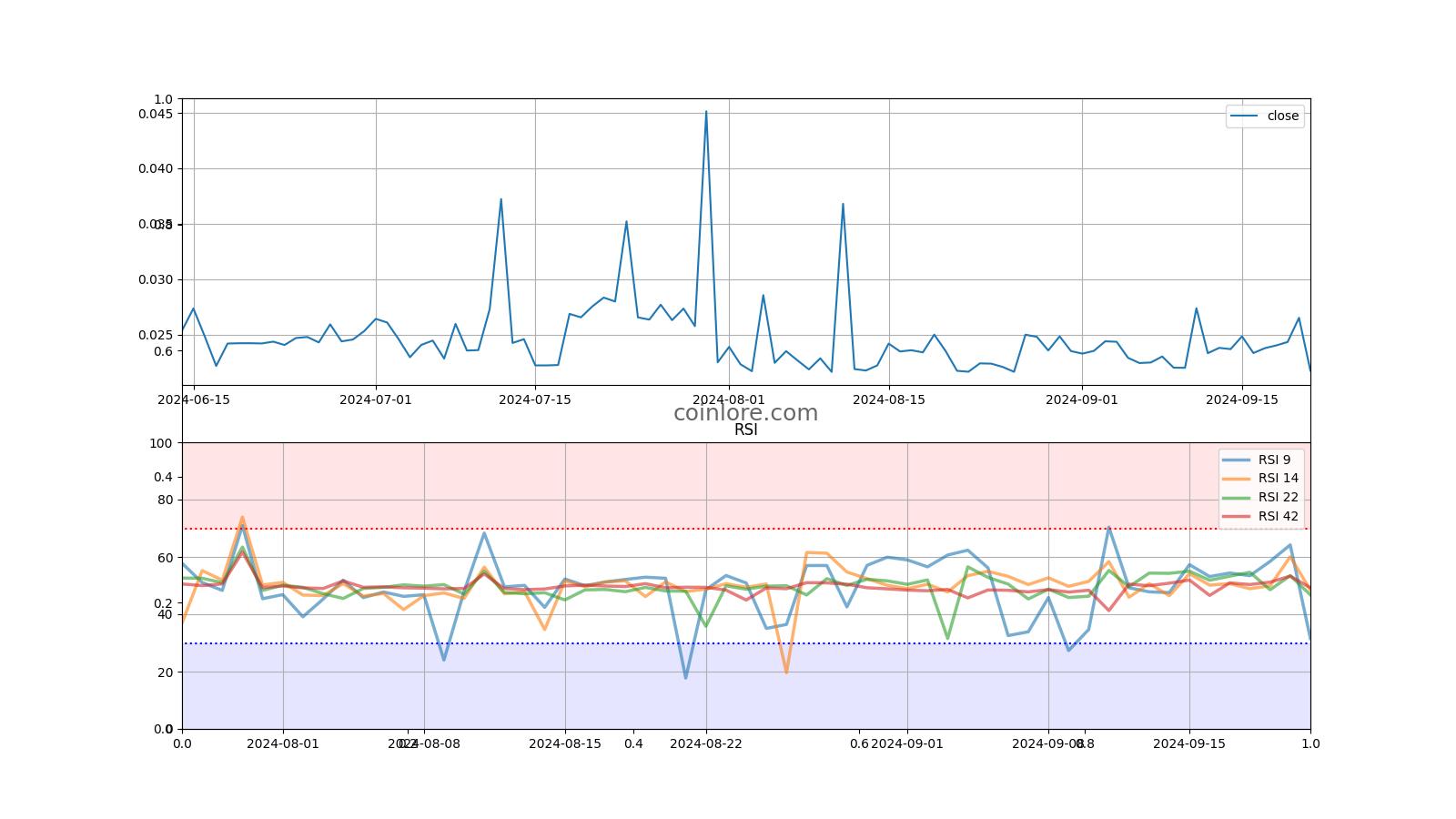Click the red dotted overbought line at 70
The image size is (1456, 819).
(x=746, y=529)
